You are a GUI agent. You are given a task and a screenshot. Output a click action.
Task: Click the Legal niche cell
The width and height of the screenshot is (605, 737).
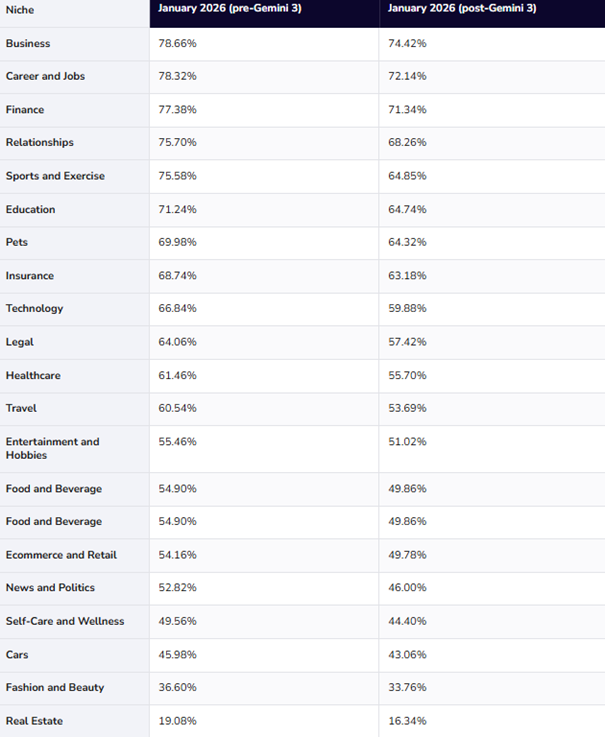click(x=19, y=341)
